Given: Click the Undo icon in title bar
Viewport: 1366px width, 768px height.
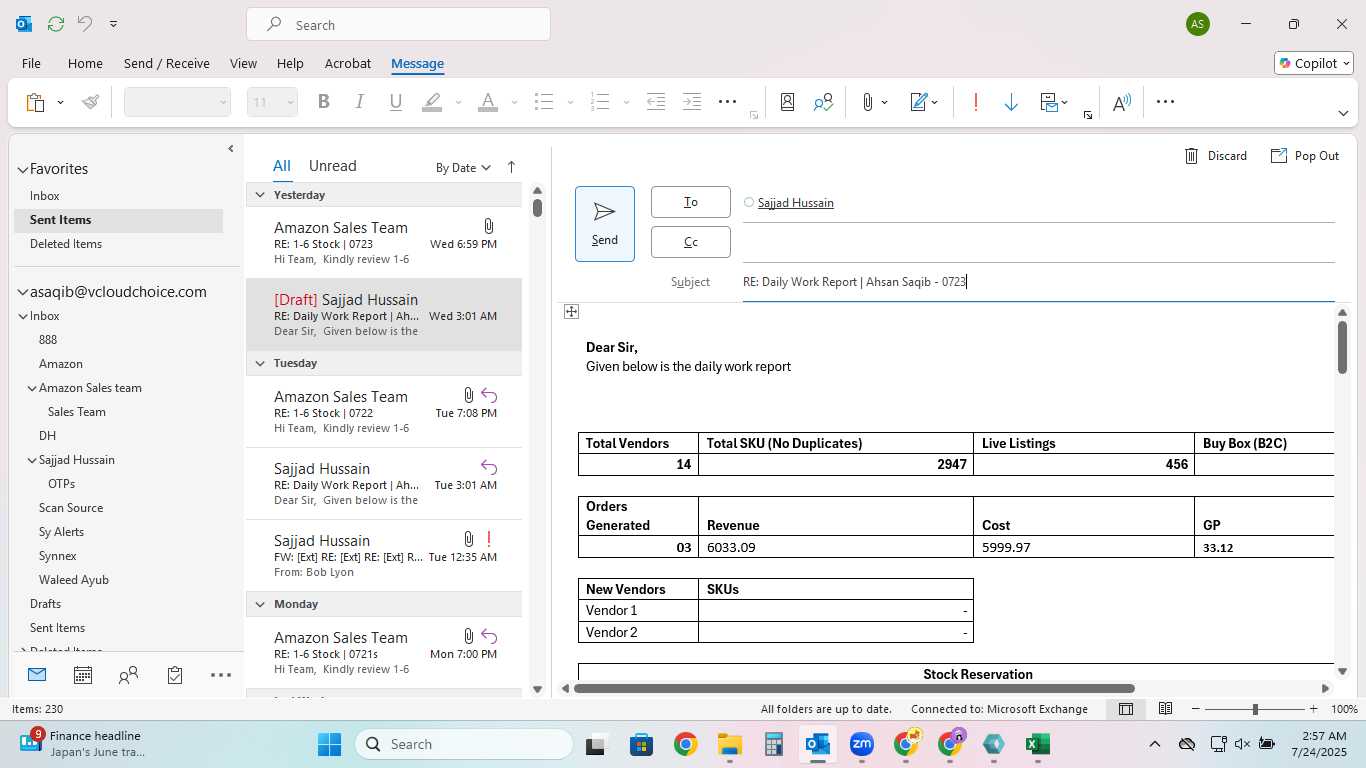Looking at the screenshot, I should pos(85,24).
